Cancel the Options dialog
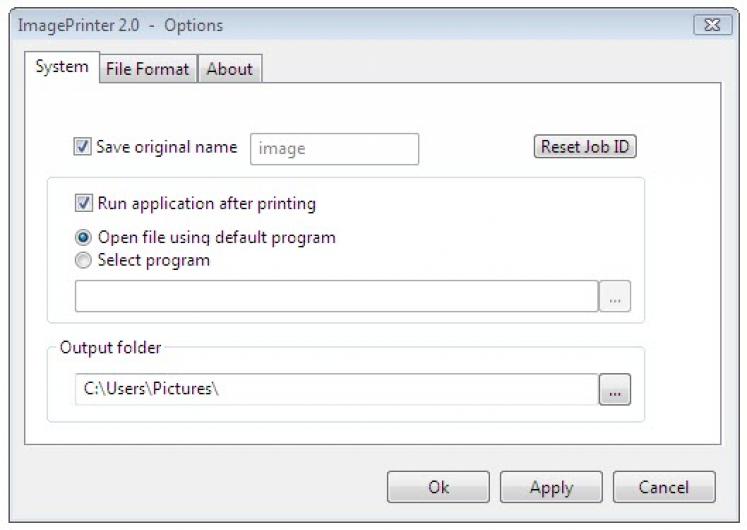The width and height of the screenshot is (747, 530). 664,487
